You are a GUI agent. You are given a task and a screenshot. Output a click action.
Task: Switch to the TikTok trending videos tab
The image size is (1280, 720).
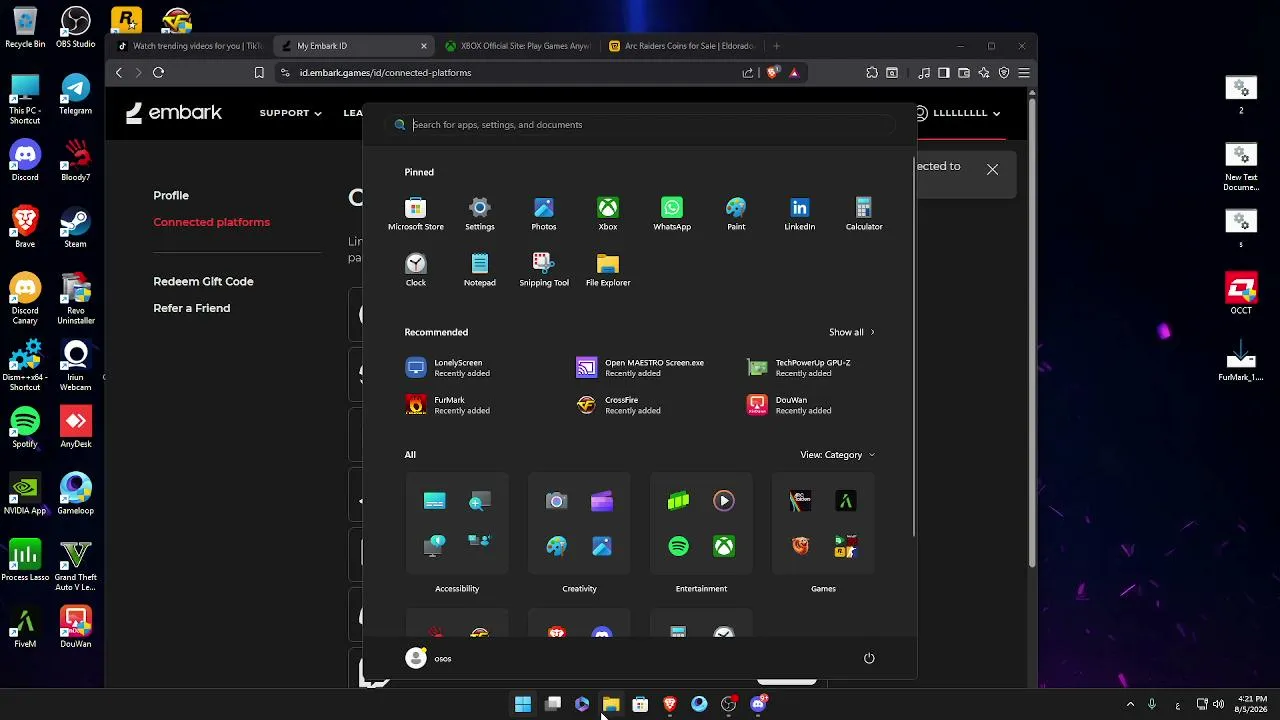pyautogui.click(x=189, y=46)
